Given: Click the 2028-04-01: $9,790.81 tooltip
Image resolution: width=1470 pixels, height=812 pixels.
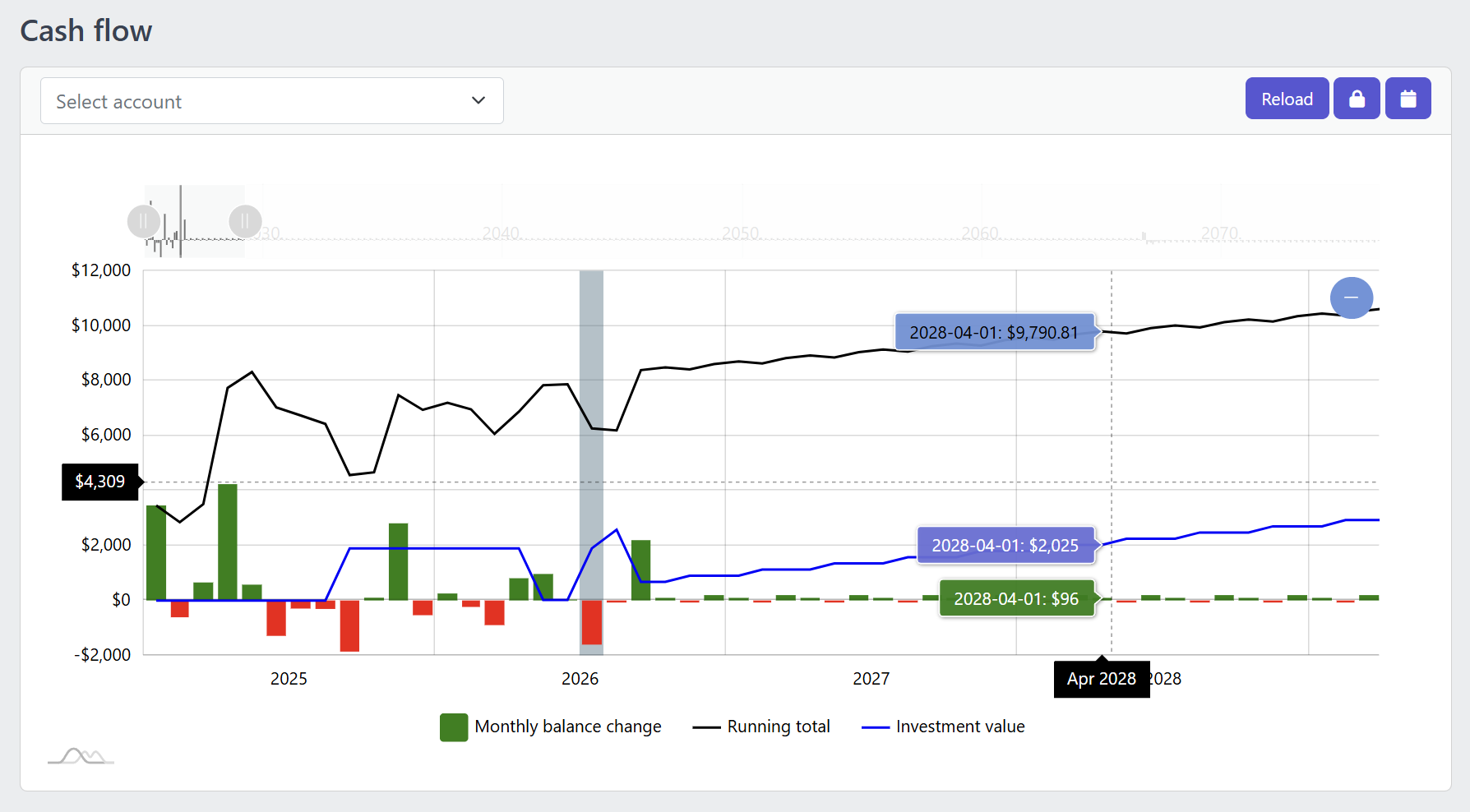Looking at the screenshot, I should pyautogui.click(x=994, y=332).
